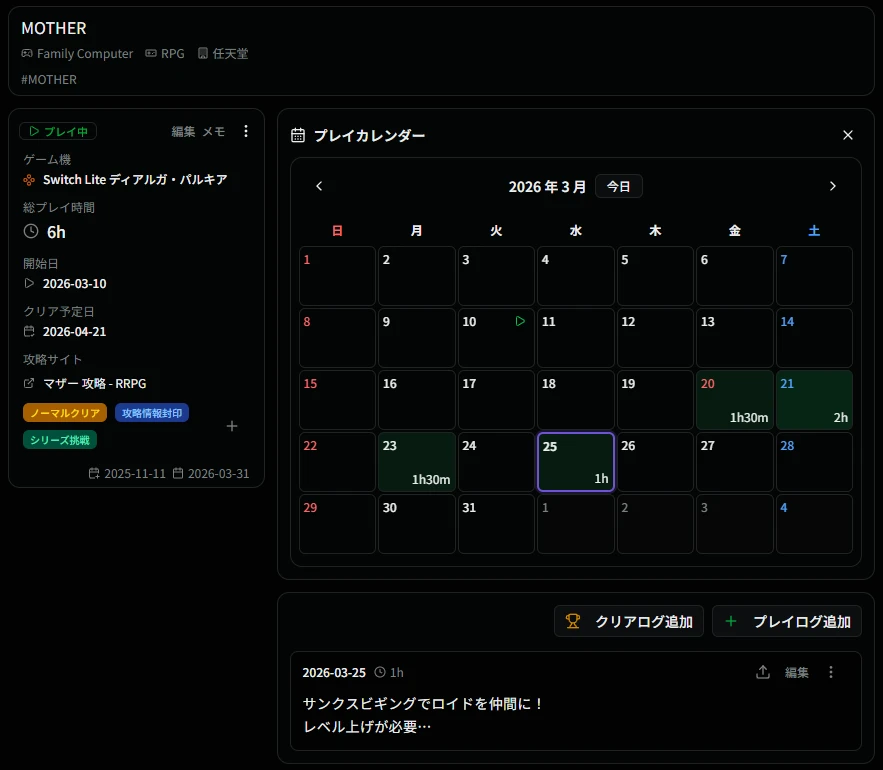Click 編集 on the 2026-03-25 play log
Image resolution: width=883 pixels, height=770 pixels.
796,672
